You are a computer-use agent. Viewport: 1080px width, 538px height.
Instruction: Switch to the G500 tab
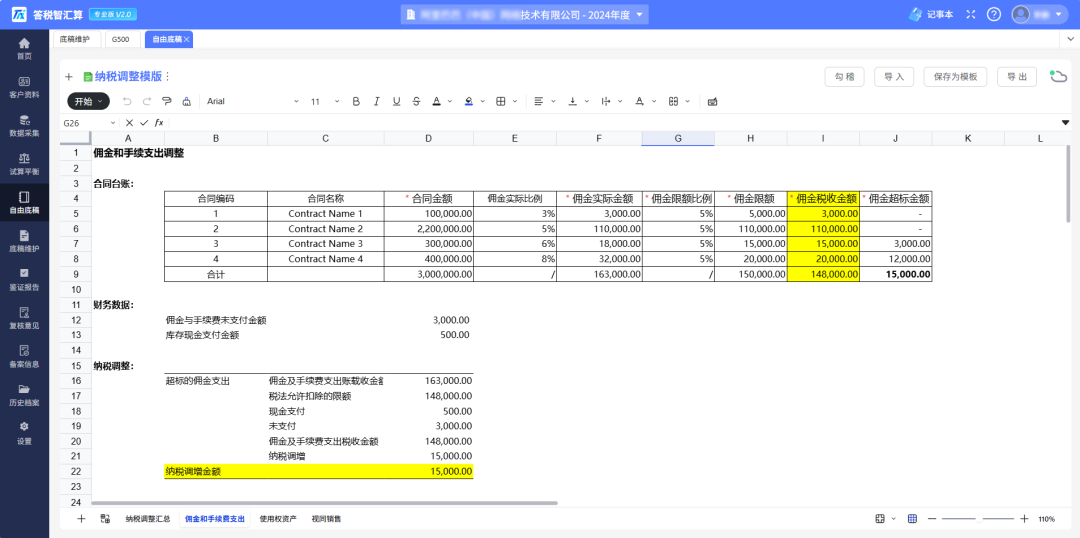coord(120,39)
